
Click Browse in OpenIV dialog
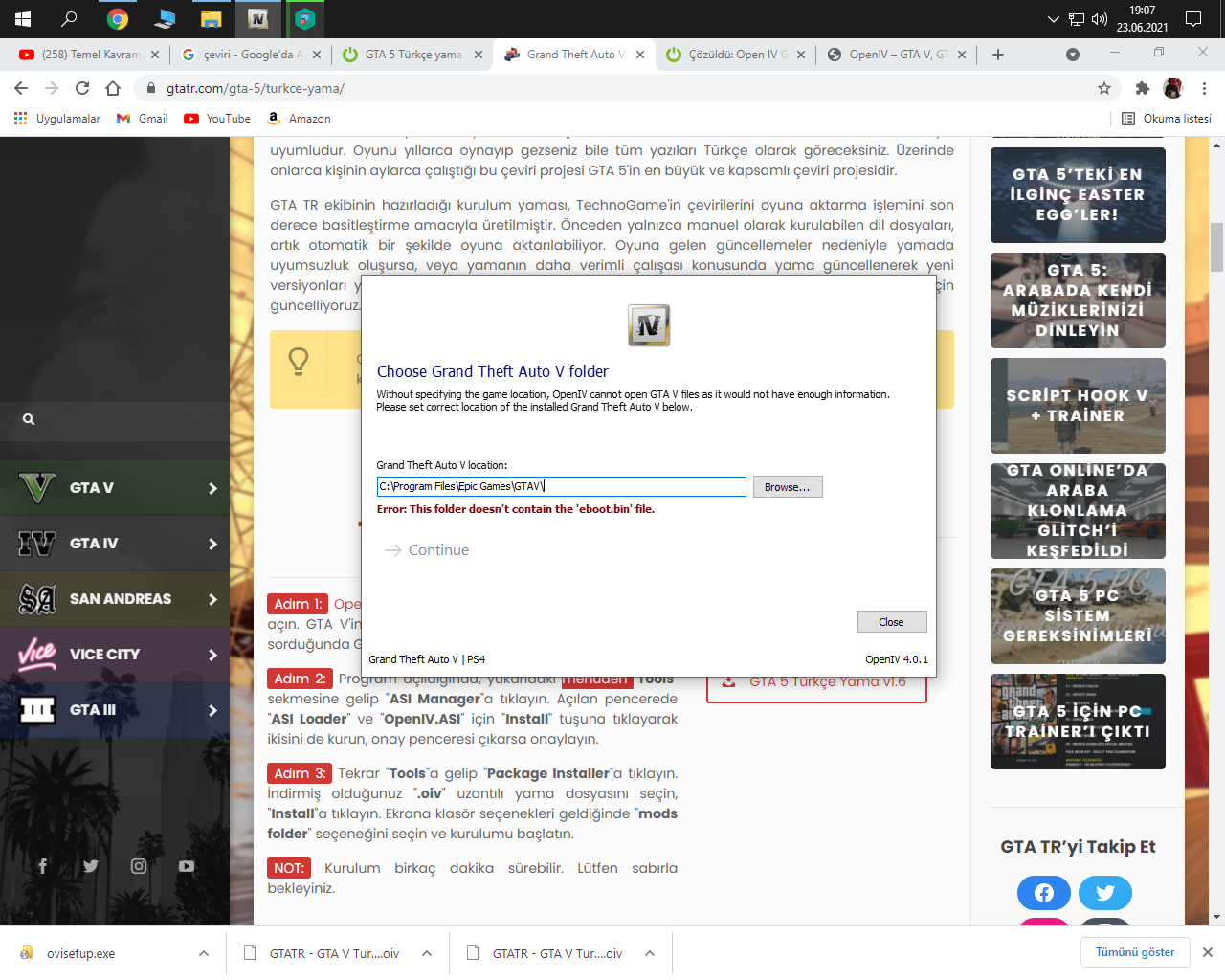tap(788, 487)
